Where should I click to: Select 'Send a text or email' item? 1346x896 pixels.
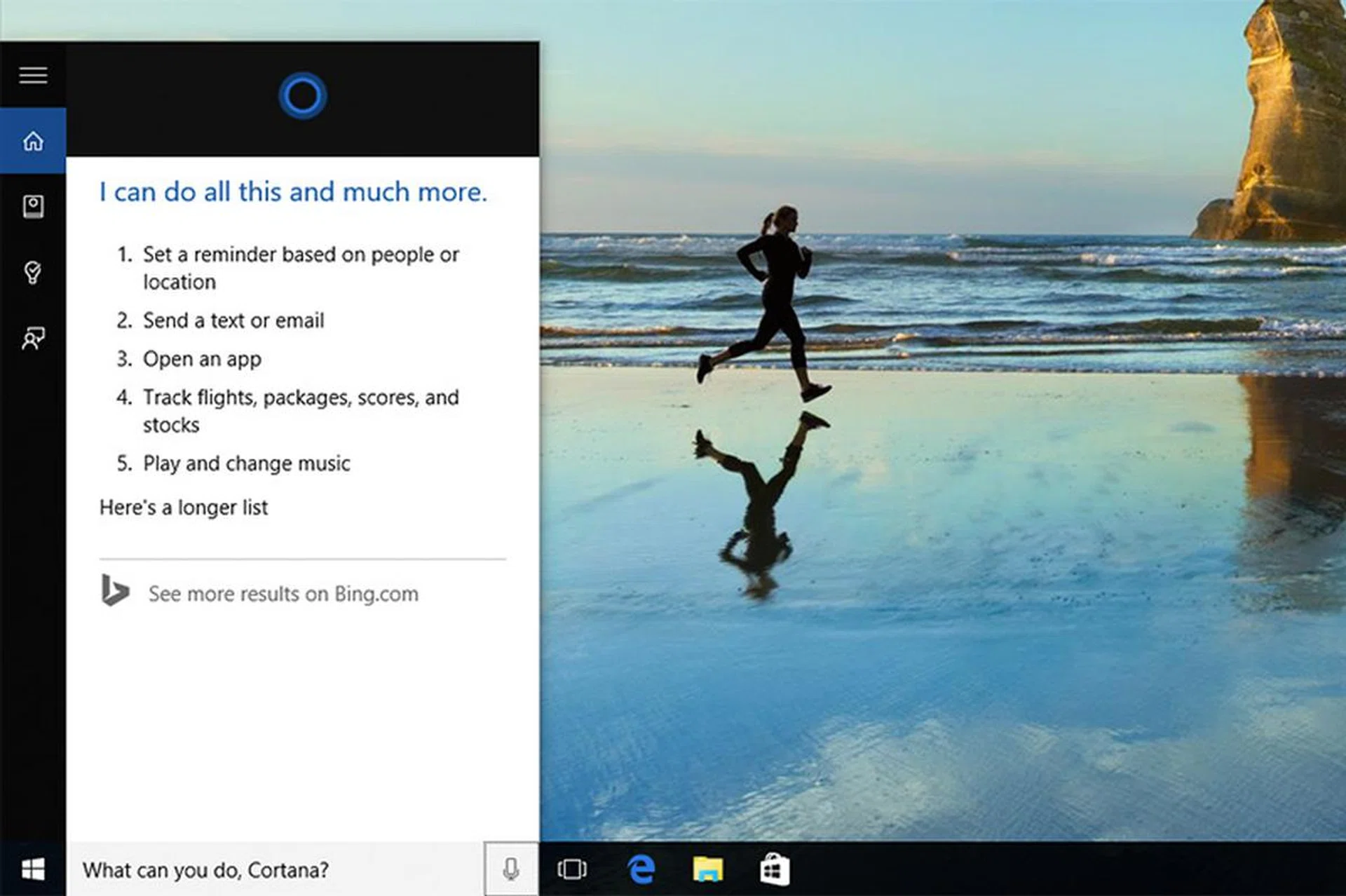tap(233, 320)
